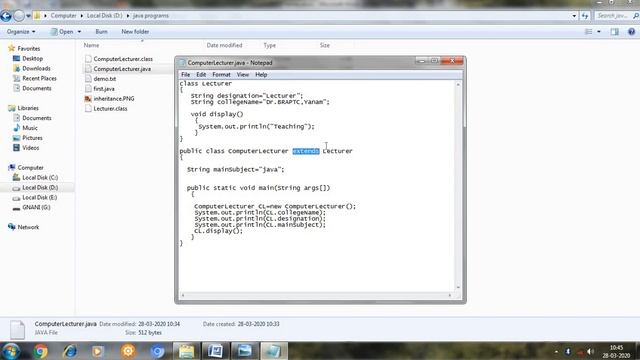Screen dimensions: 640x360
Task: Open Local Disk (E:) drive
Action: (40, 198)
